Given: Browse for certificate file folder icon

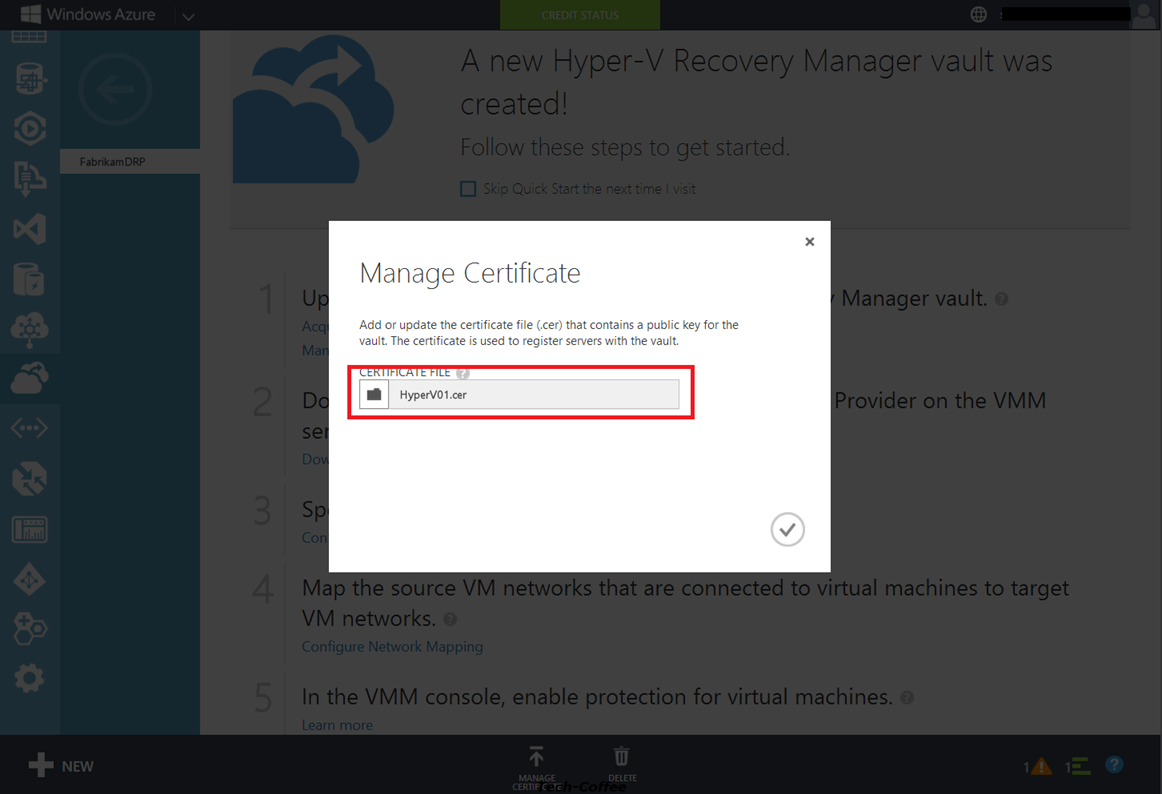Looking at the screenshot, I should point(374,394).
